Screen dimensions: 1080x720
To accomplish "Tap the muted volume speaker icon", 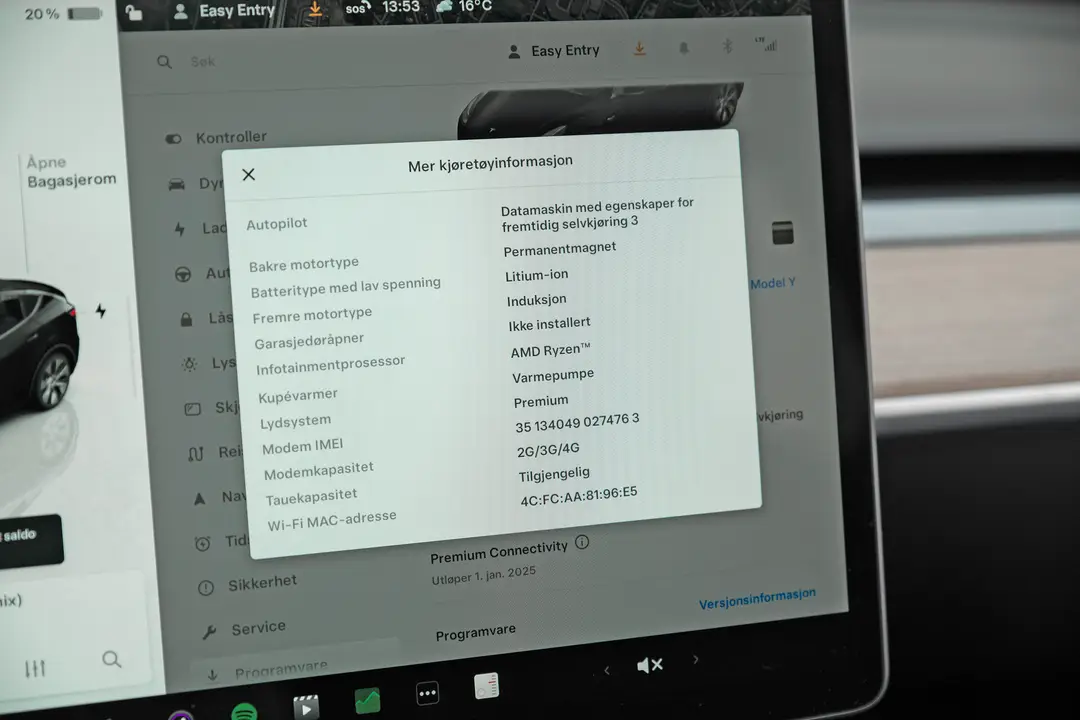I will click(650, 665).
